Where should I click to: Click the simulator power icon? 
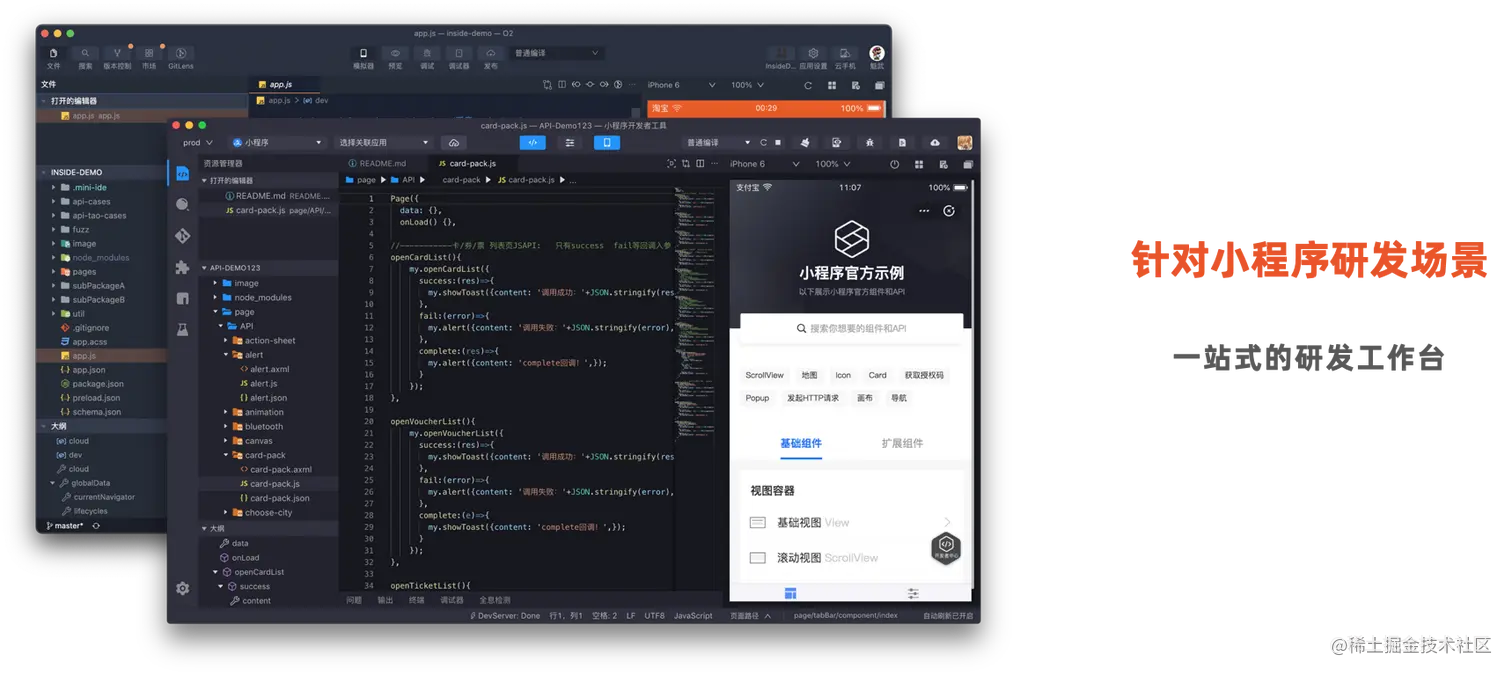tap(894, 164)
